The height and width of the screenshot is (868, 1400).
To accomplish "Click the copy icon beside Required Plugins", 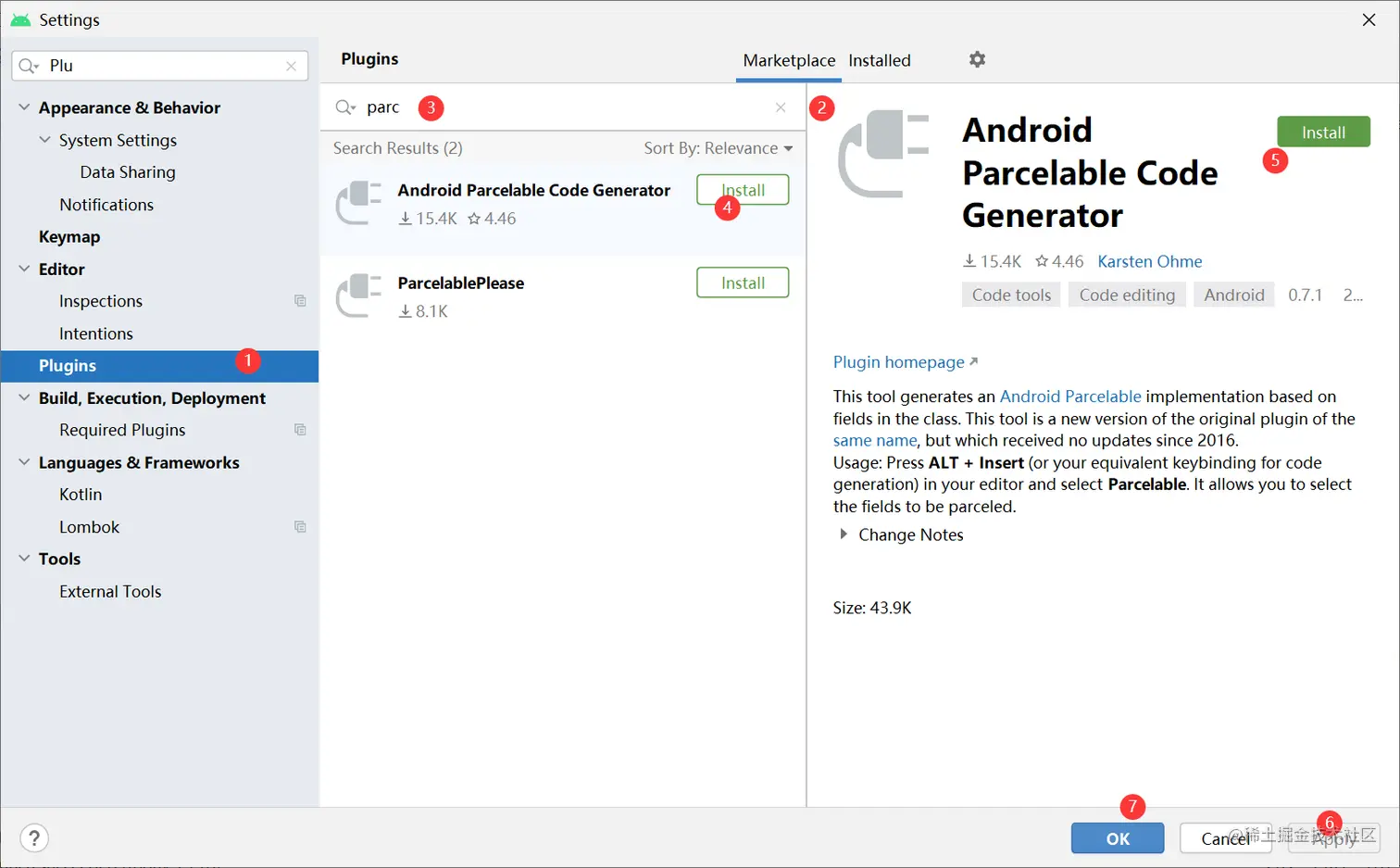I will pyautogui.click(x=300, y=430).
